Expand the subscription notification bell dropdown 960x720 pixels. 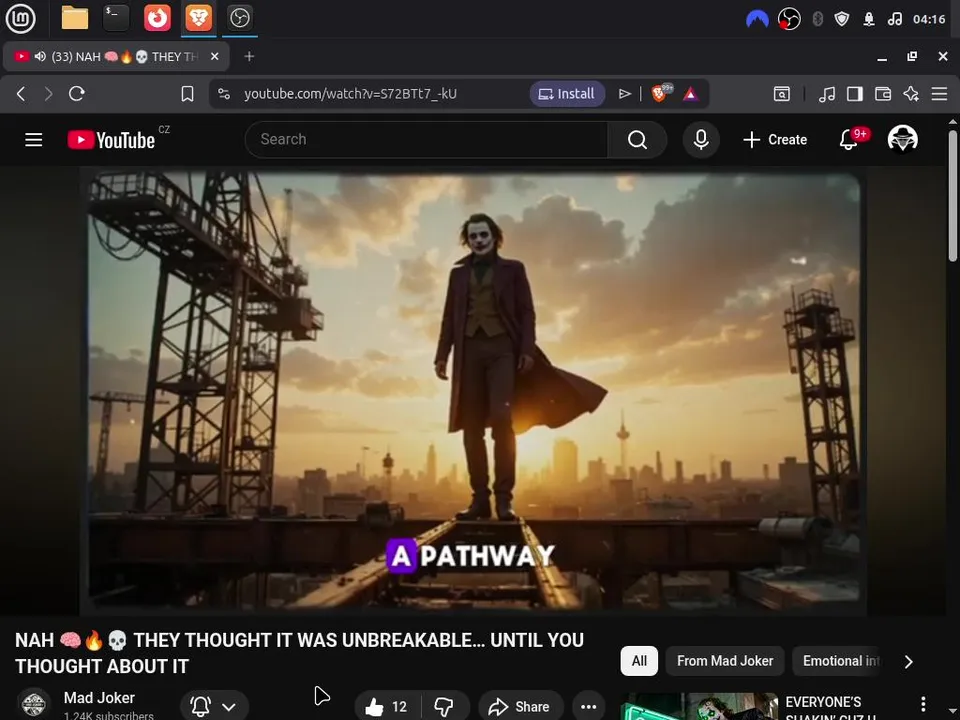tap(214, 706)
